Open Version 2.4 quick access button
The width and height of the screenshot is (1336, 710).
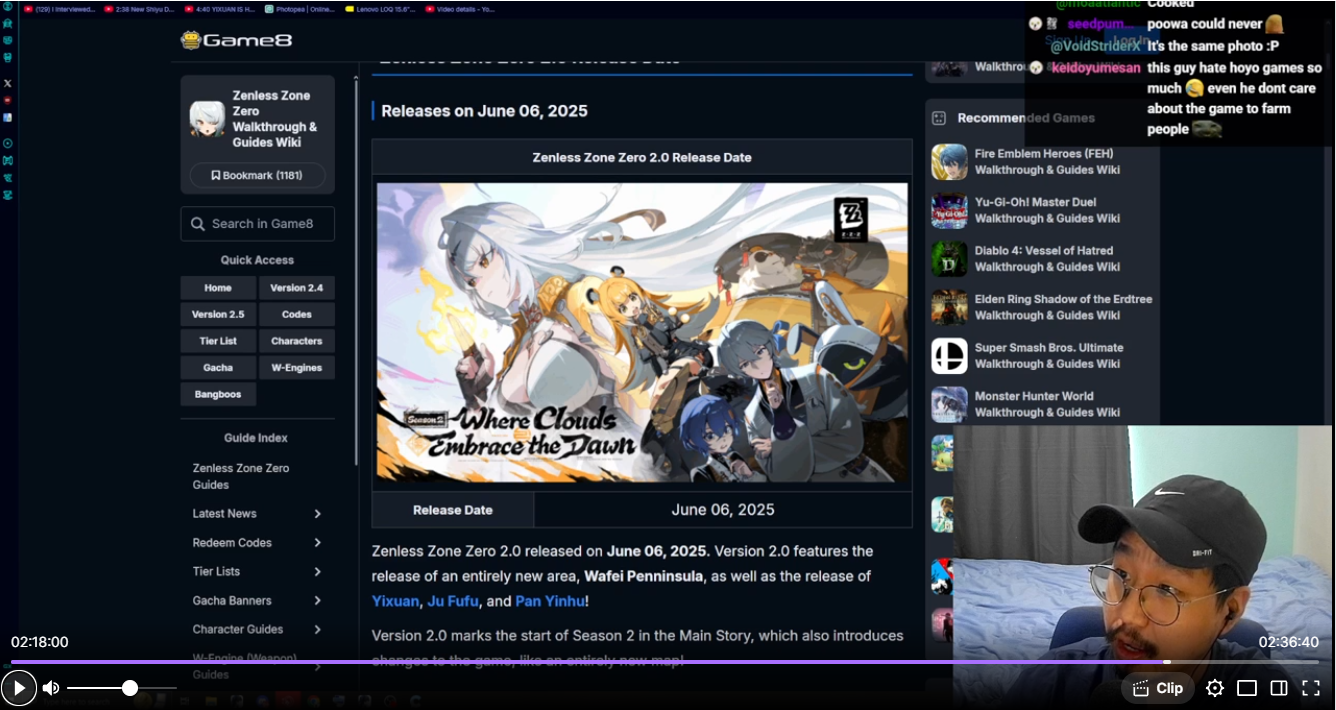click(297, 288)
